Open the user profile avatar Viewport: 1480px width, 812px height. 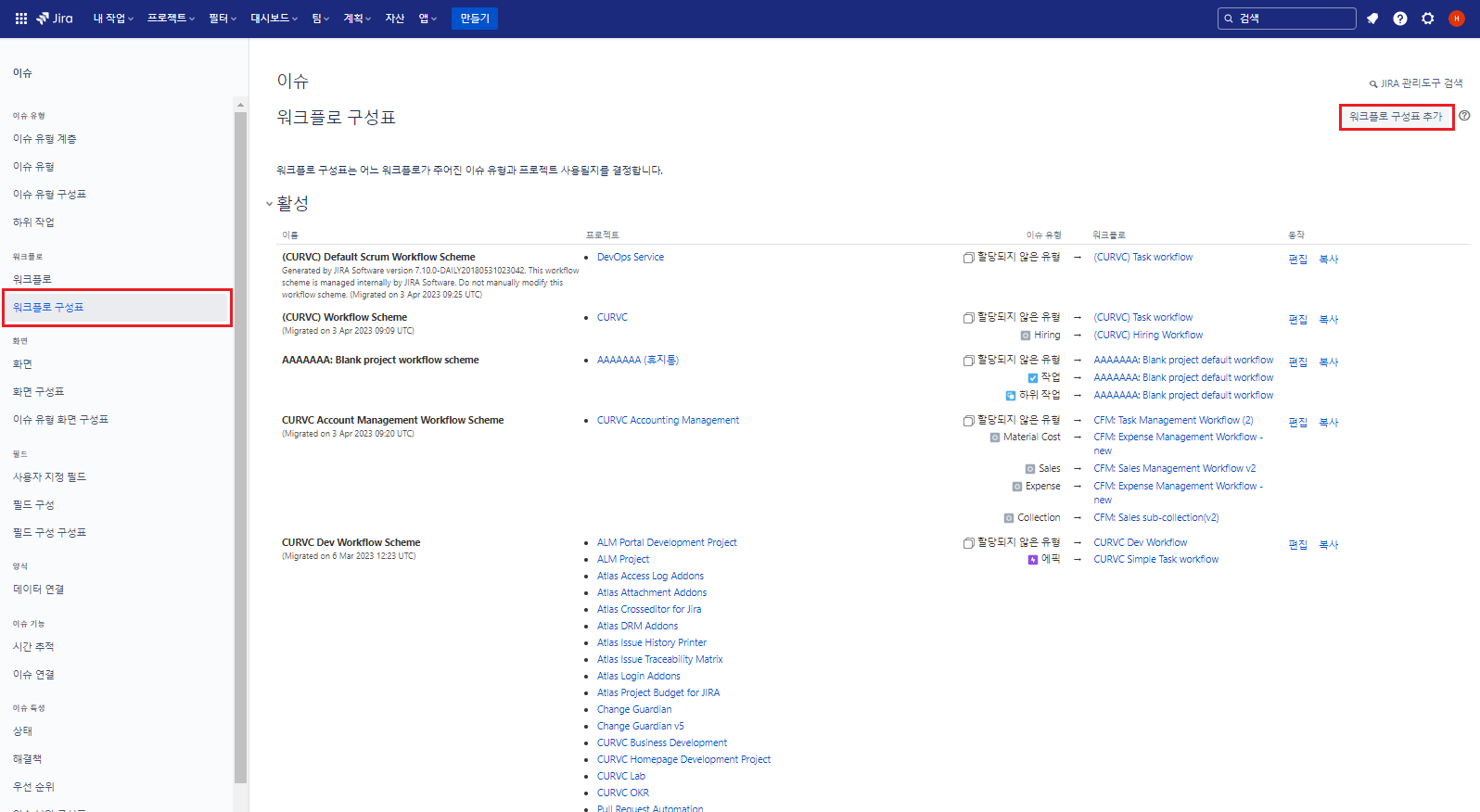[1457, 19]
